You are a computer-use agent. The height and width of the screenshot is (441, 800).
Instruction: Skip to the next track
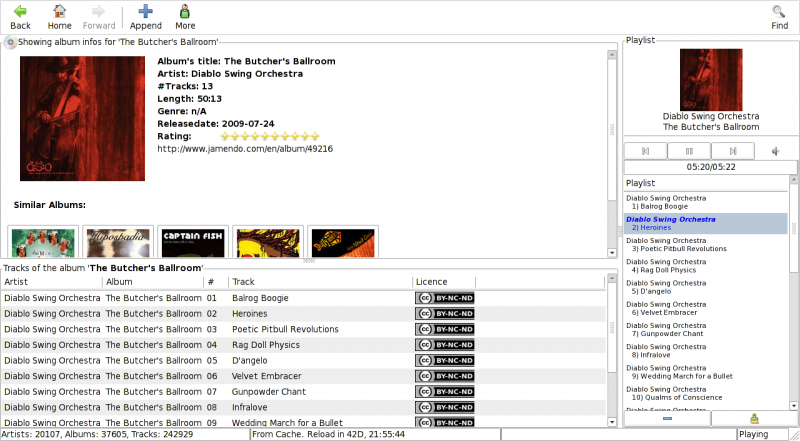(732, 151)
